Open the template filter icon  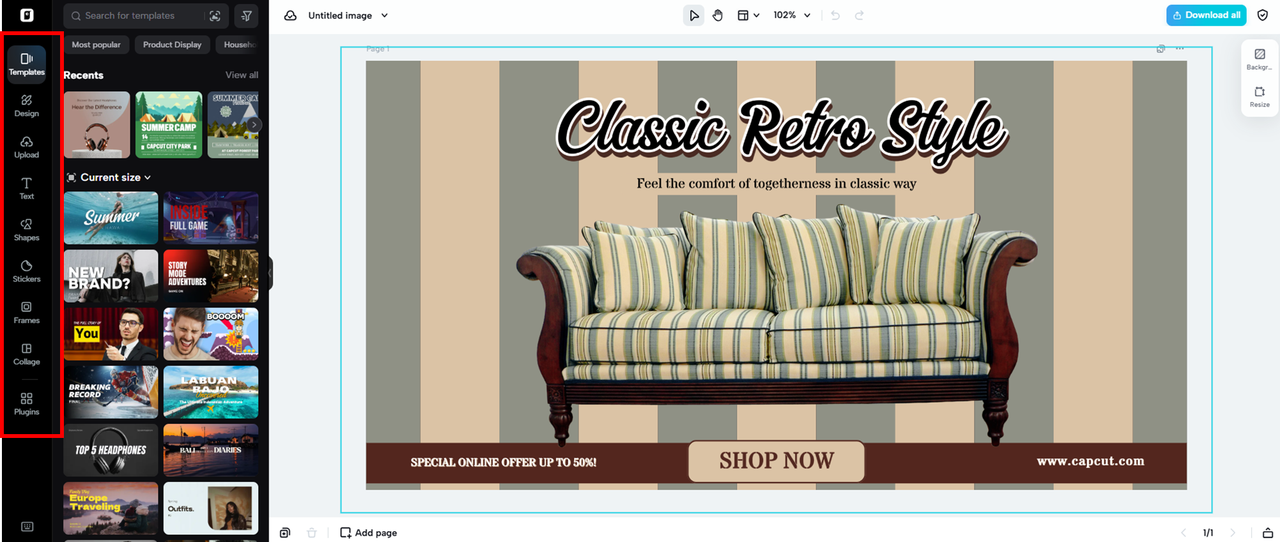246,16
